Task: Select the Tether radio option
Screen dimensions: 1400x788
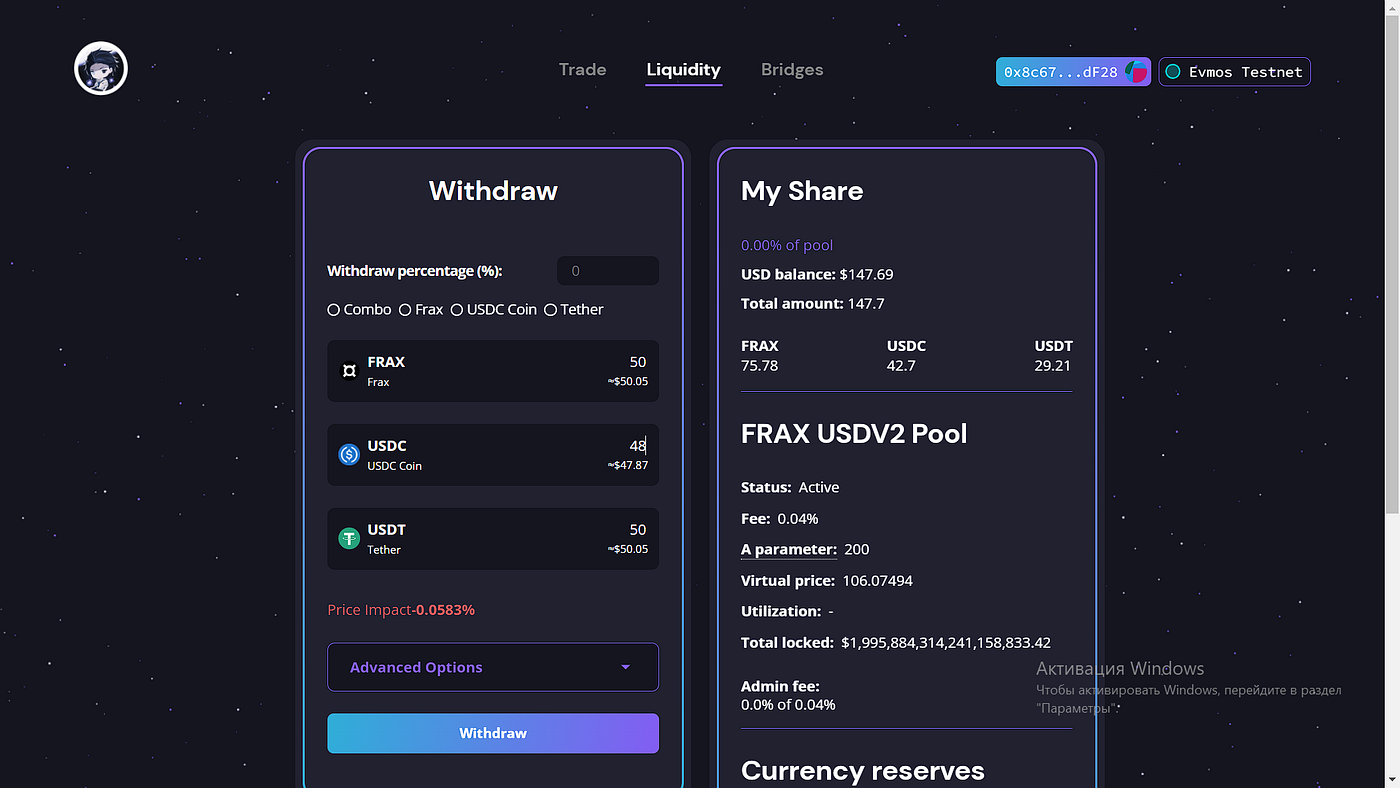Action: pyautogui.click(x=550, y=310)
